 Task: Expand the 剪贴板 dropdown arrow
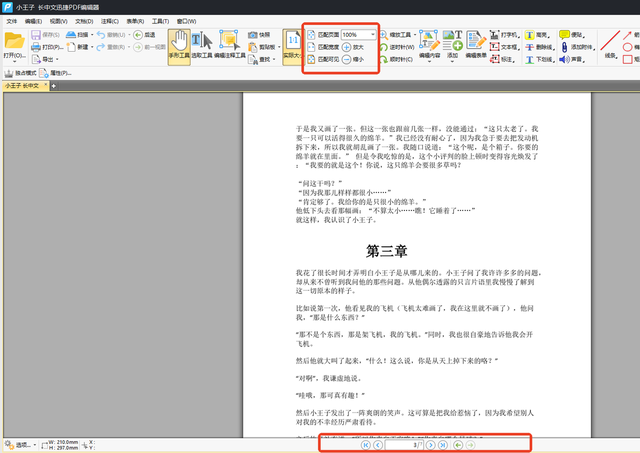tap(279, 47)
